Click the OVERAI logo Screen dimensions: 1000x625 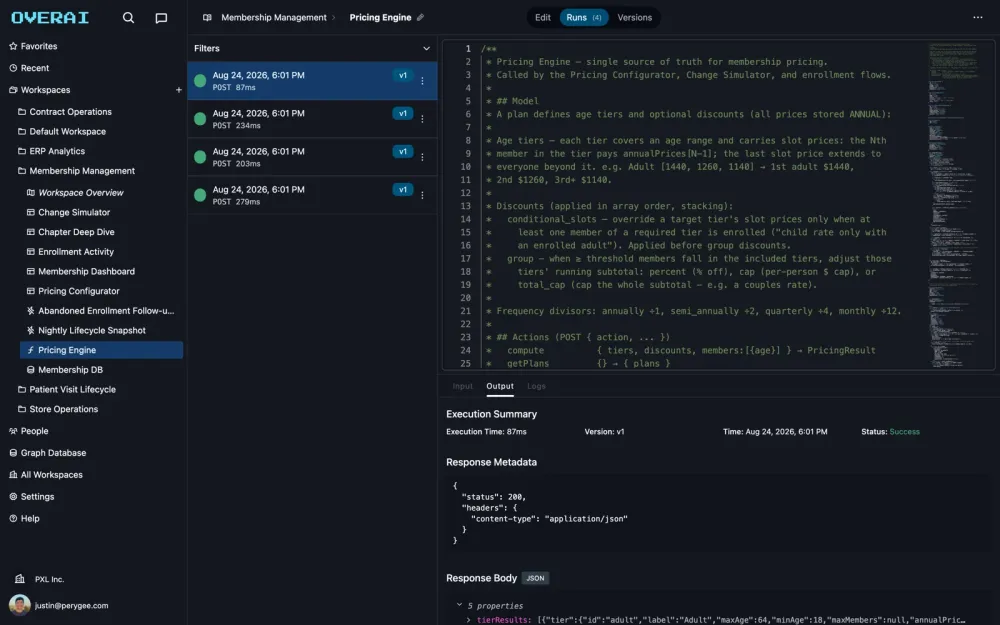(50, 18)
